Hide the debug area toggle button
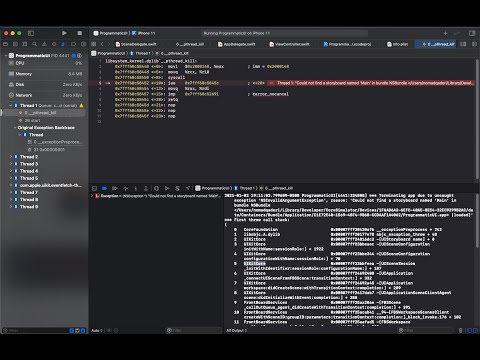480x360 pixels. [x=94, y=188]
